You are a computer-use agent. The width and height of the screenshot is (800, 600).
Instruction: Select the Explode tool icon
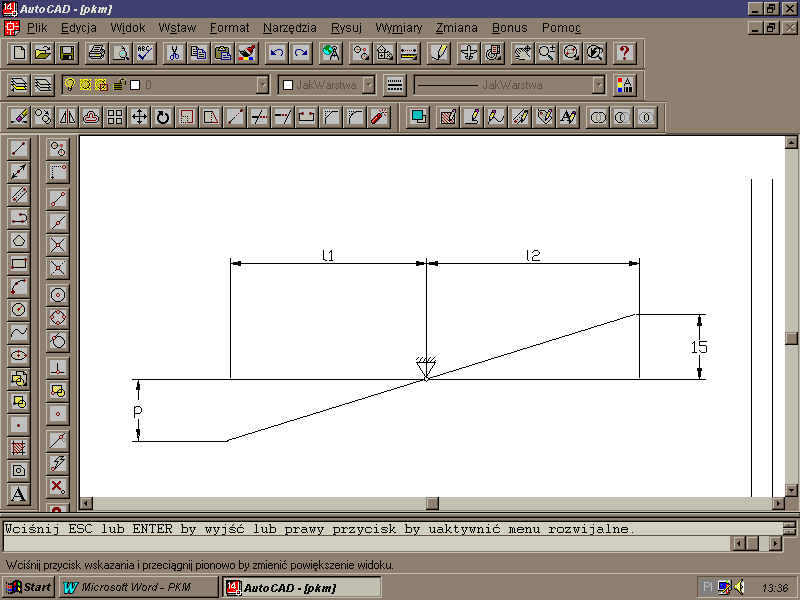click(x=379, y=117)
